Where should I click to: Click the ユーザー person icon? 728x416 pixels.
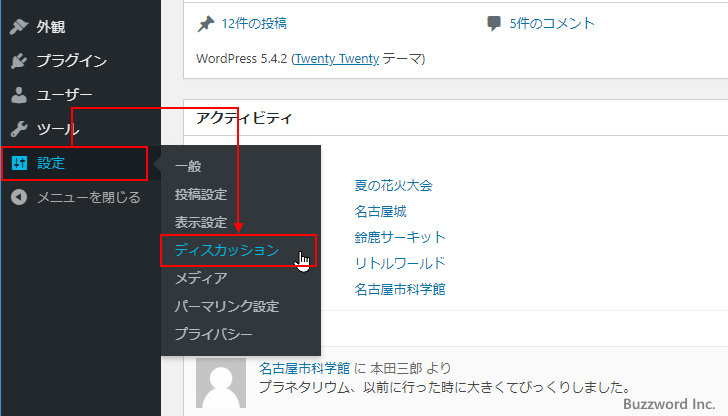point(19,95)
